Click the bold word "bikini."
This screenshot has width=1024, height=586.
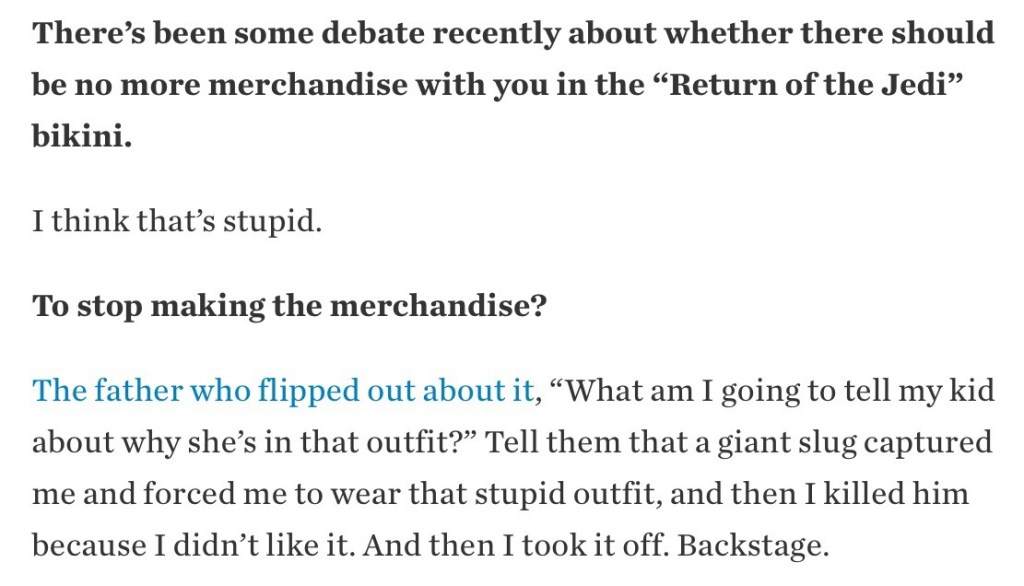[x=82, y=137]
